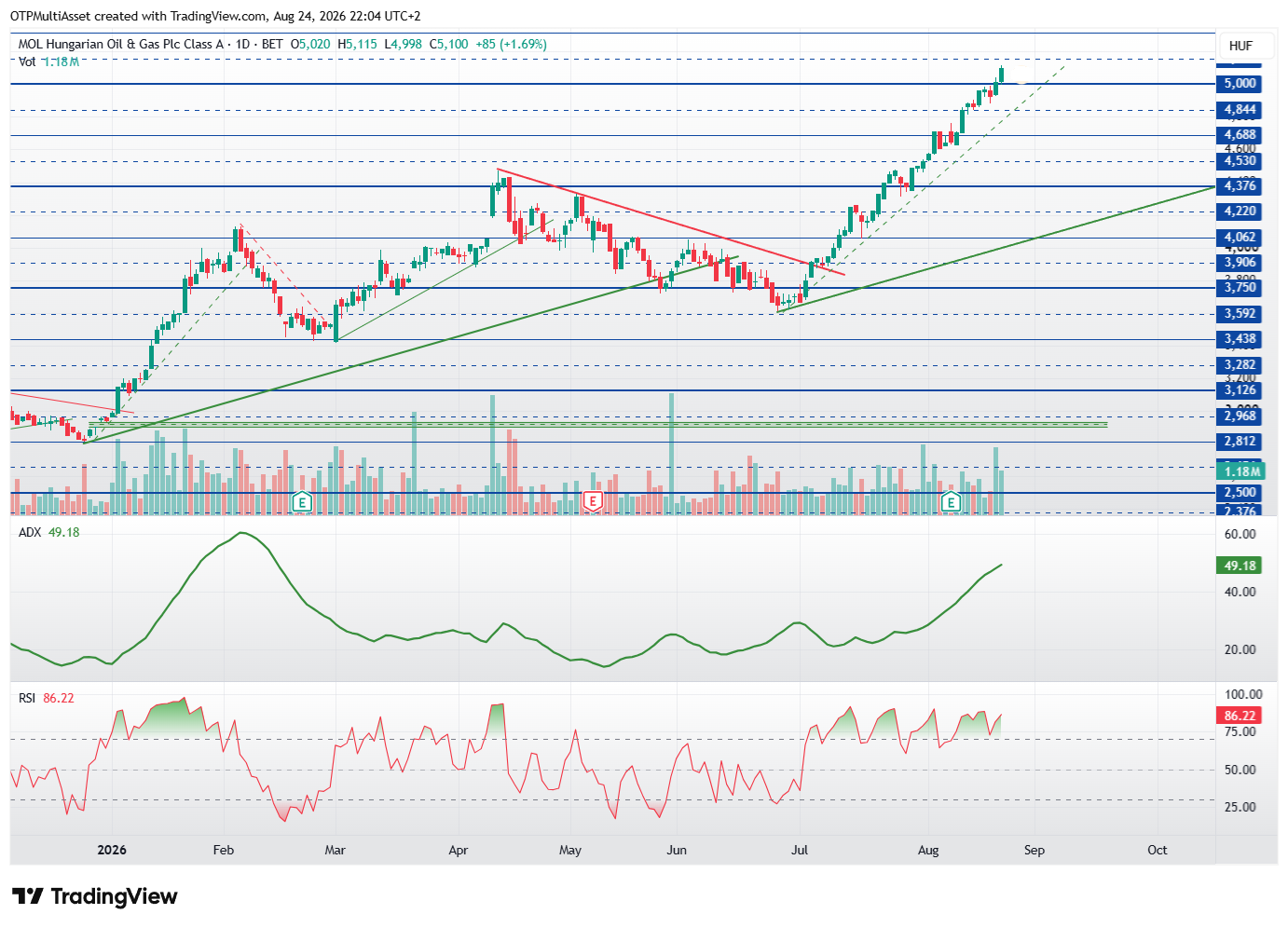Image resolution: width=1288 pixels, height=928 pixels.
Task: Click the 40.00 ADX scale label
Action: [x=1240, y=592]
